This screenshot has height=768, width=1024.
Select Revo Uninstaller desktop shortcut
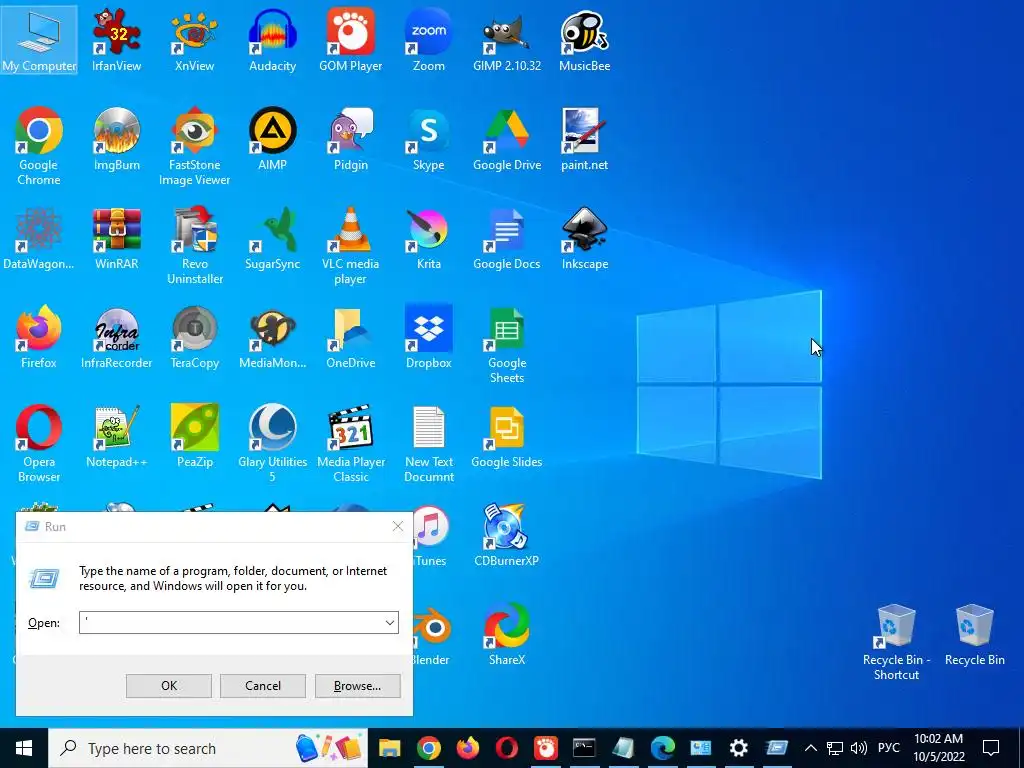click(194, 244)
